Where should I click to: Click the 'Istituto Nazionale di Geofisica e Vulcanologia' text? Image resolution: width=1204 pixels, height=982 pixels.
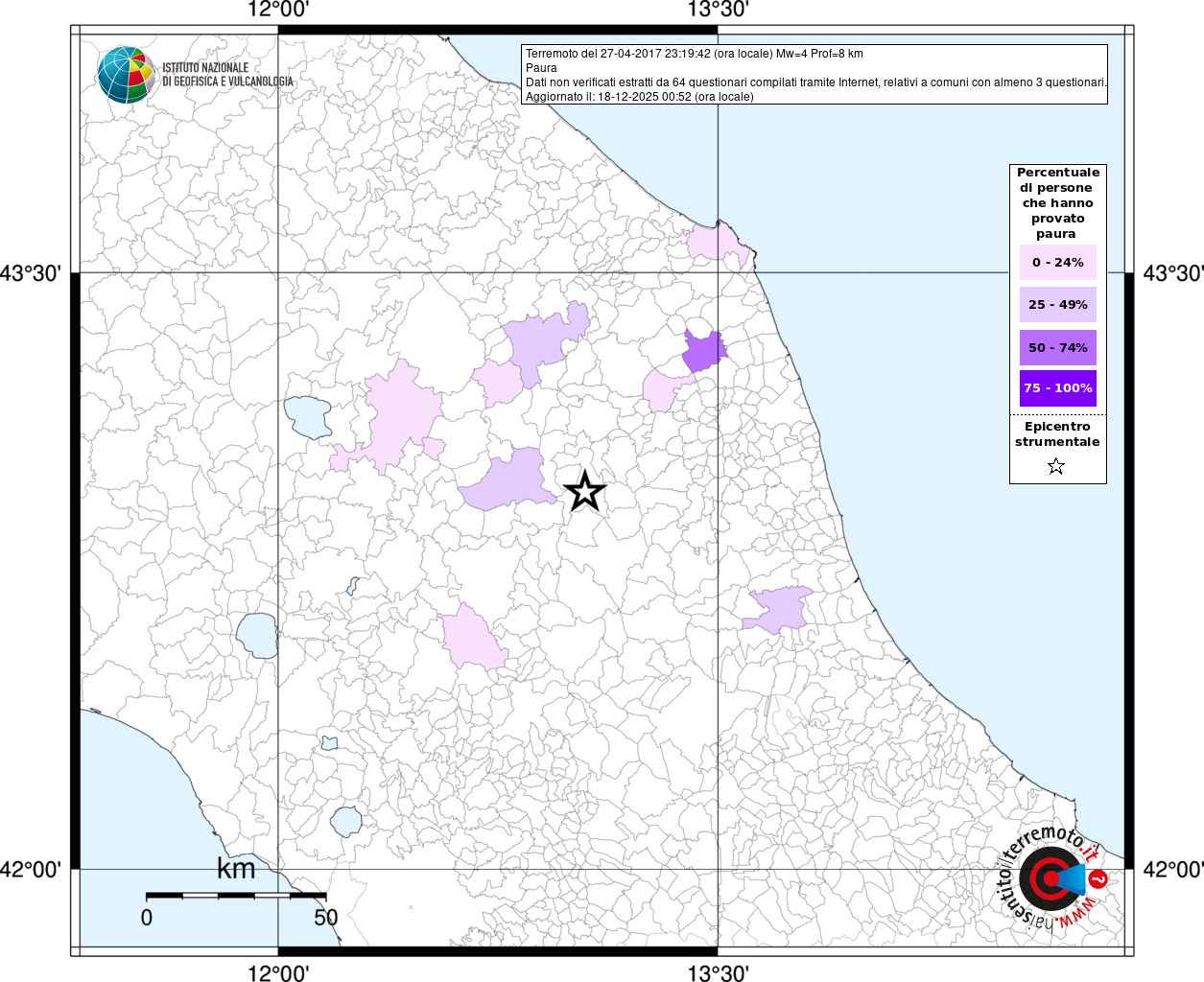point(227,75)
